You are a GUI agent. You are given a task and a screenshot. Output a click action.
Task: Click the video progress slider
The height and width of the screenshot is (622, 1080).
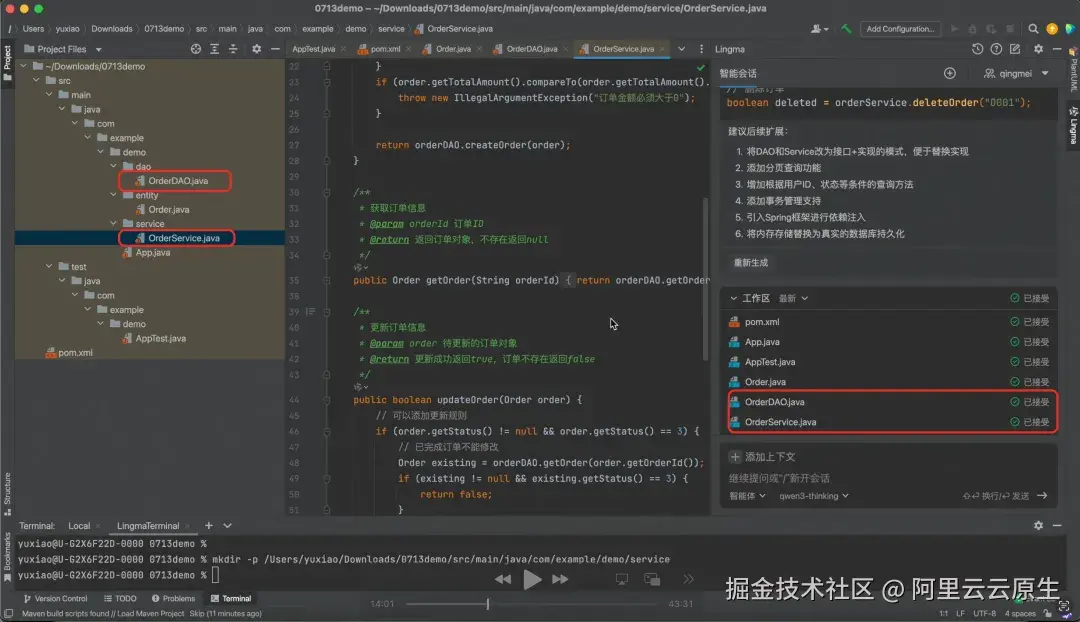pyautogui.click(x=531, y=604)
